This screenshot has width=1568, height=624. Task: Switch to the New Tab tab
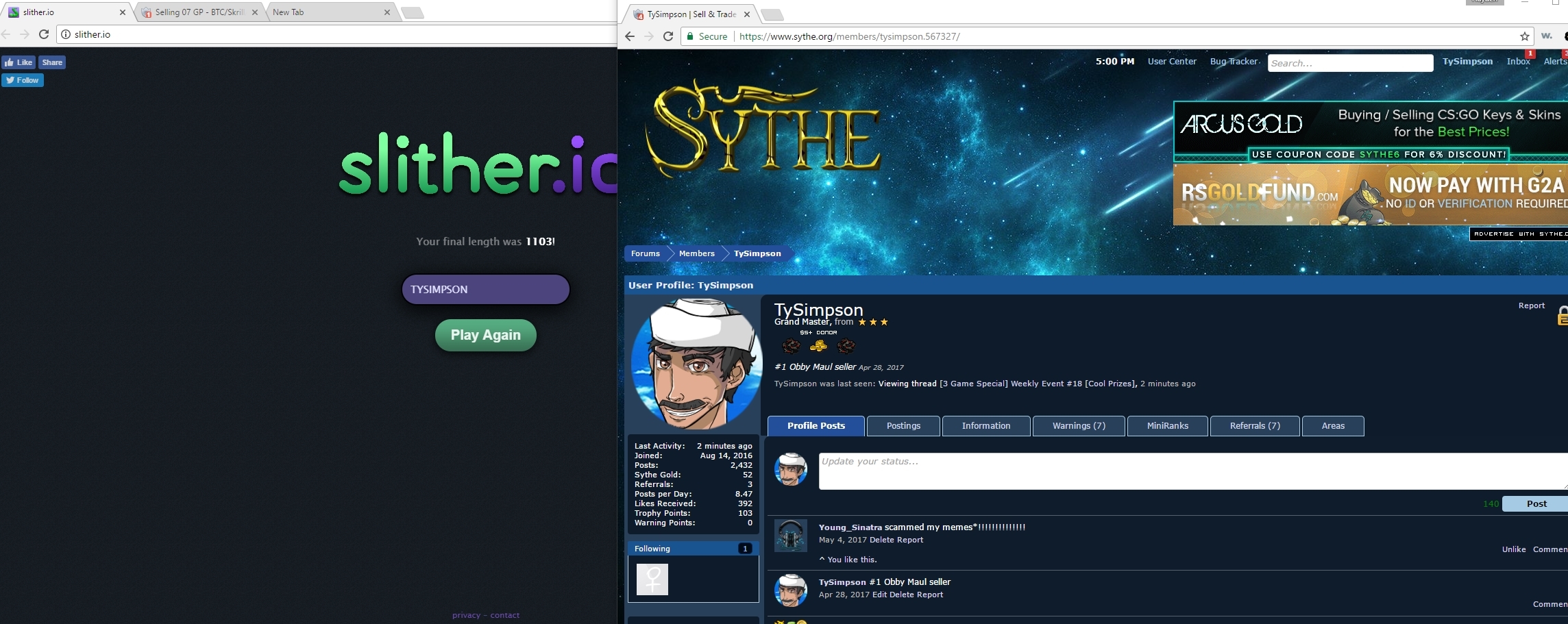[329, 12]
